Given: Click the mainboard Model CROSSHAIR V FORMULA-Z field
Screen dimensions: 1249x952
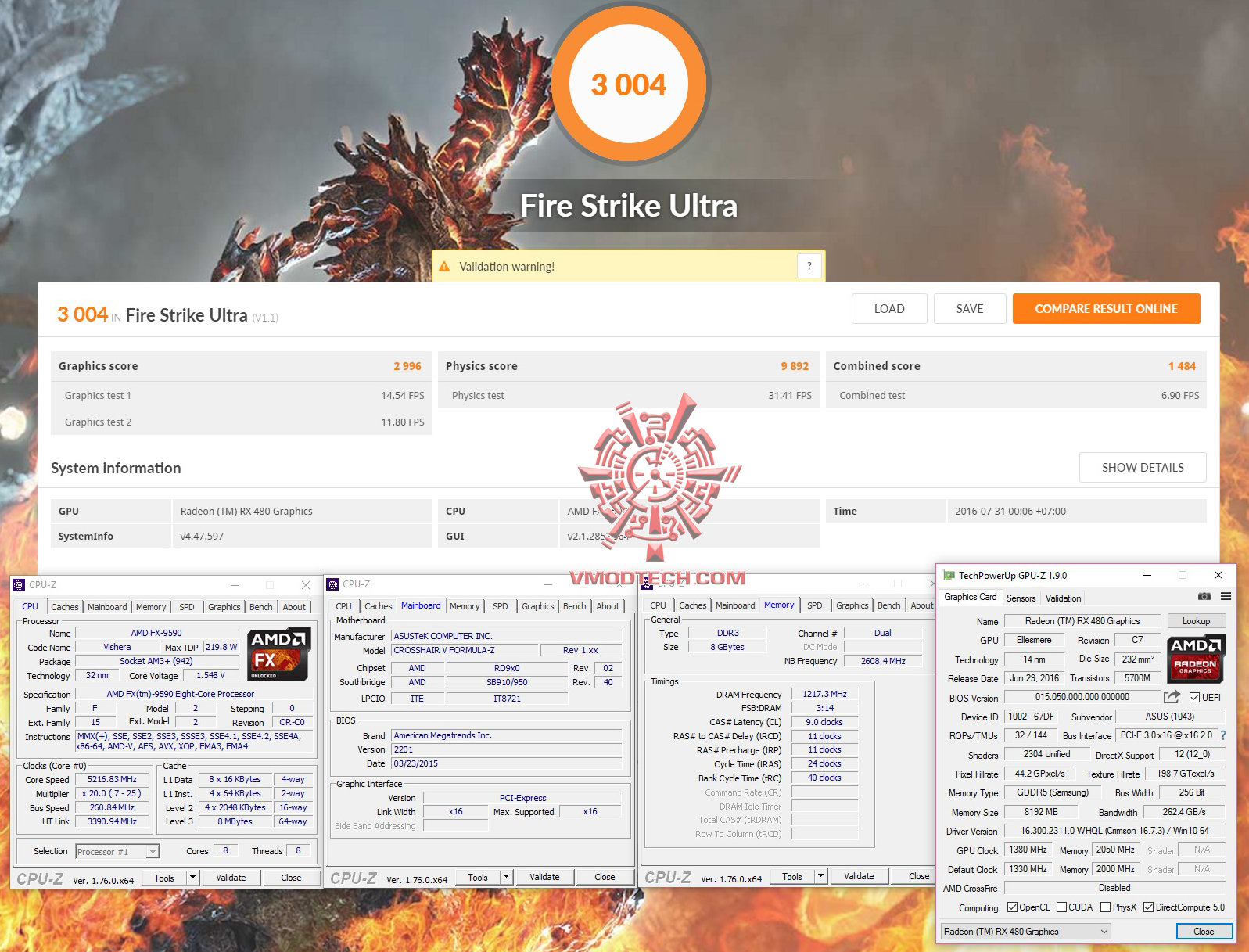Looking at the screenshot, I should coord(465,650).
